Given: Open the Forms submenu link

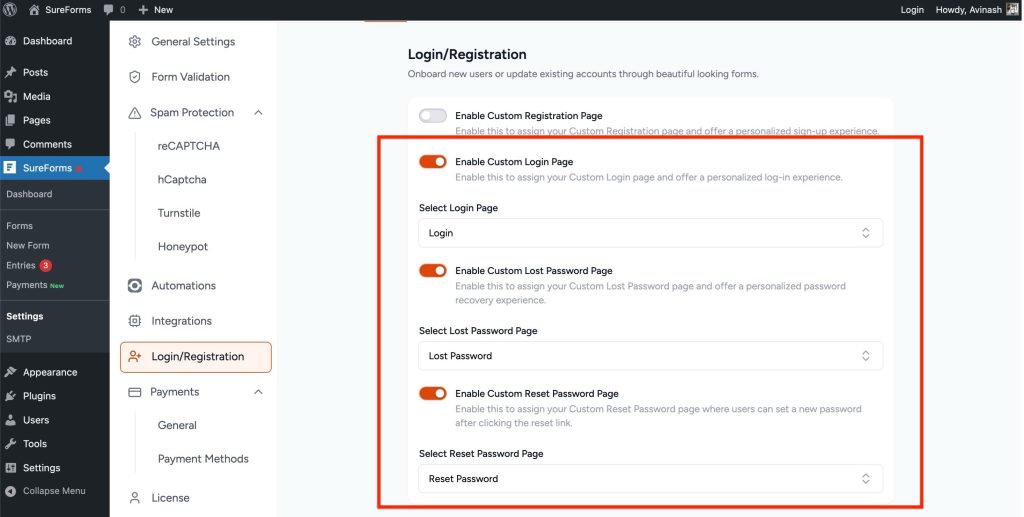Looking at the screenshot, I should coord(20,226).
